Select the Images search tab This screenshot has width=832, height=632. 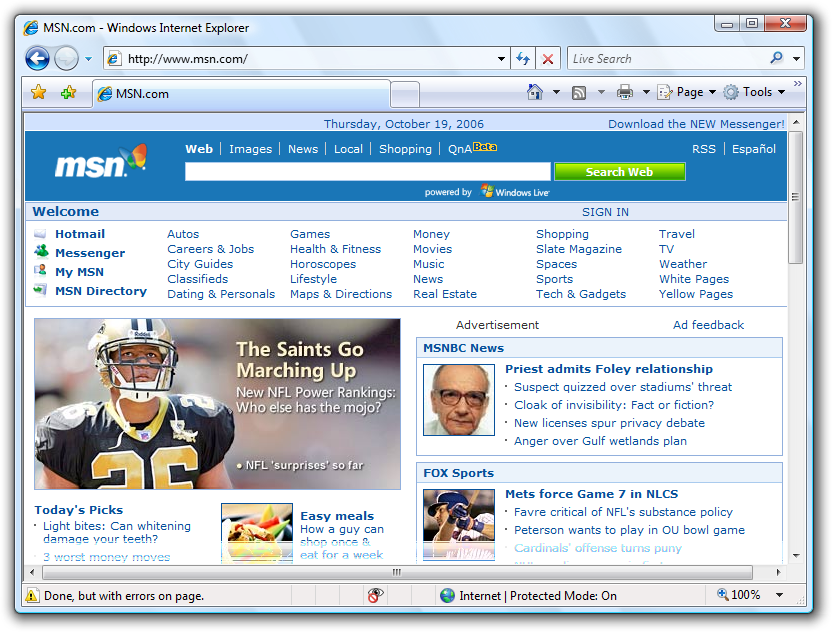[x=250, y=149]
